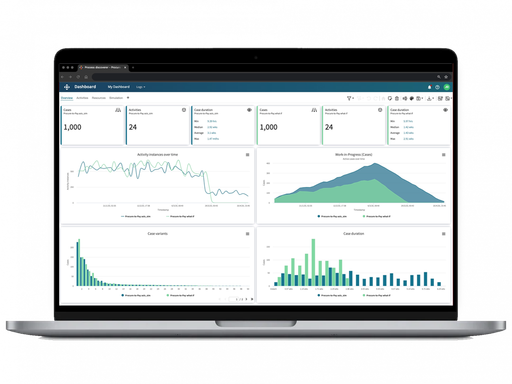This screenshot has height=384, width=512.
Task: Click the Median value on the first Case duration card
Action: pyautogui.click(x=212, y=127)
